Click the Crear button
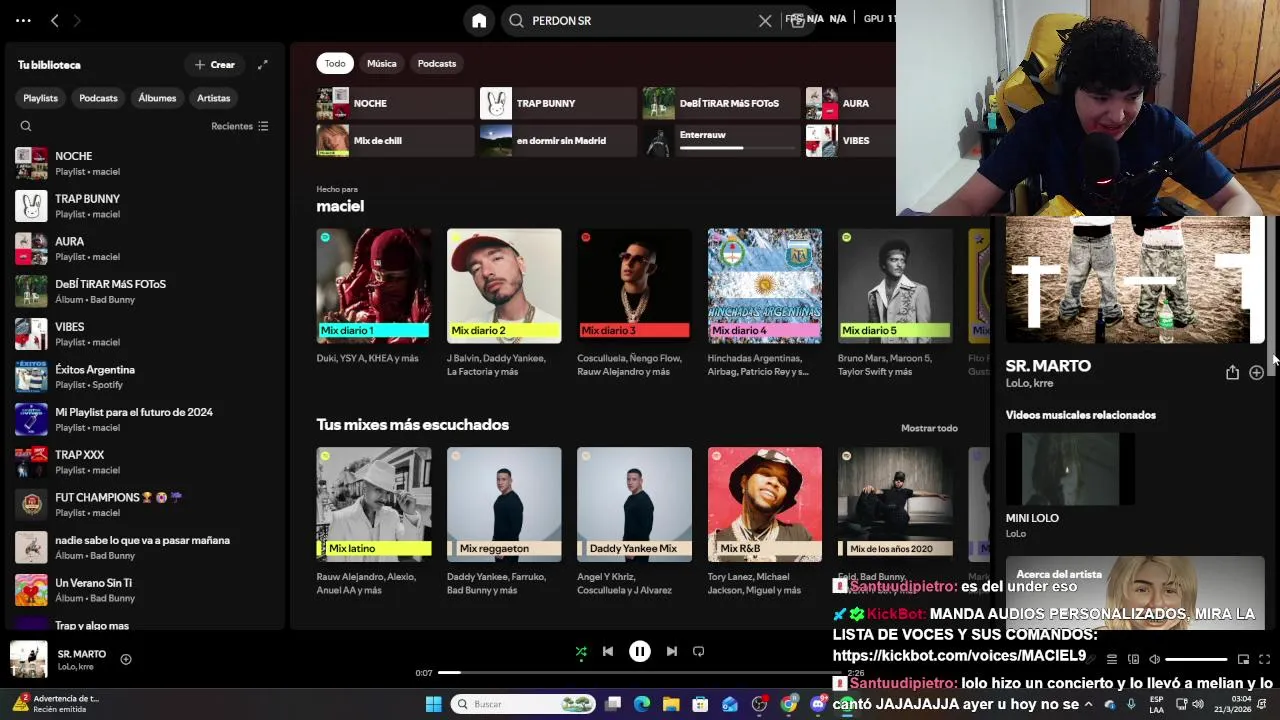 click(x=215, y=65)
